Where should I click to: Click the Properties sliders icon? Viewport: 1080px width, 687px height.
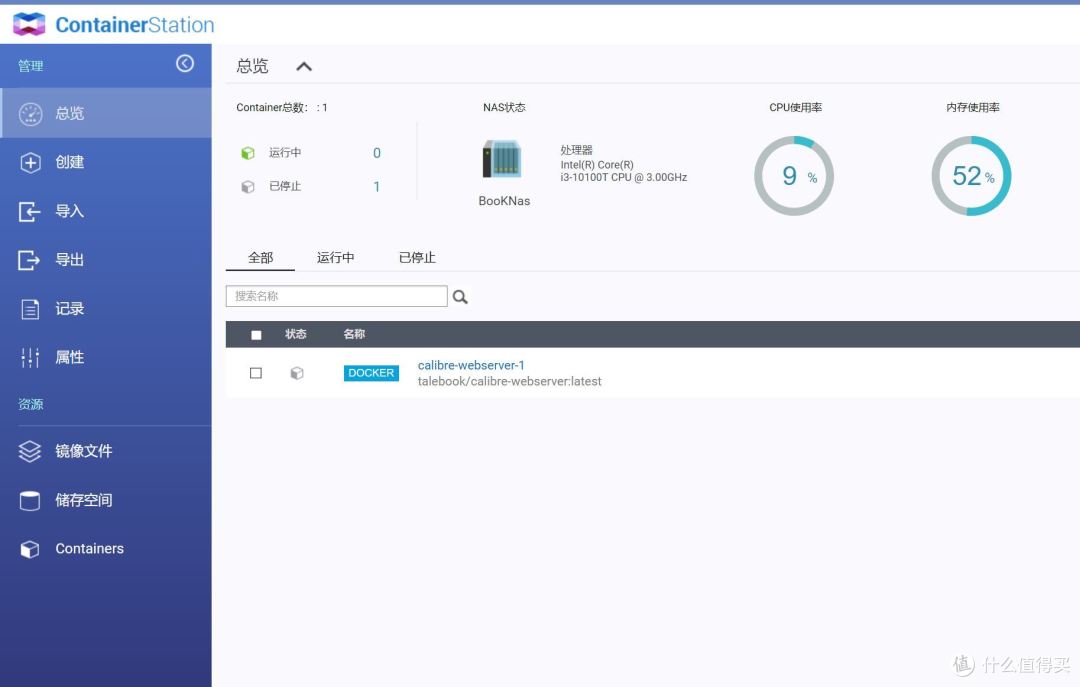tap(30, 358)
